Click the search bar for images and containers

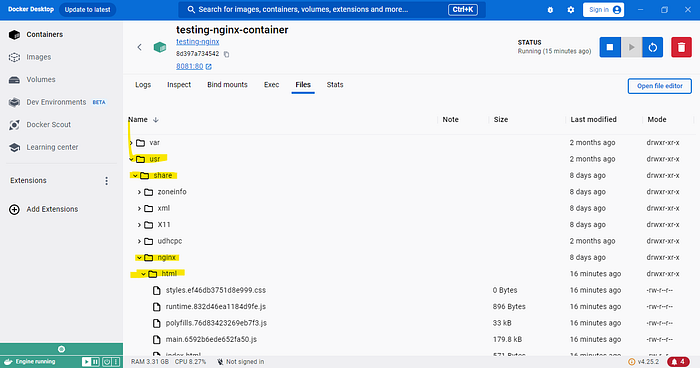[331, 9]
